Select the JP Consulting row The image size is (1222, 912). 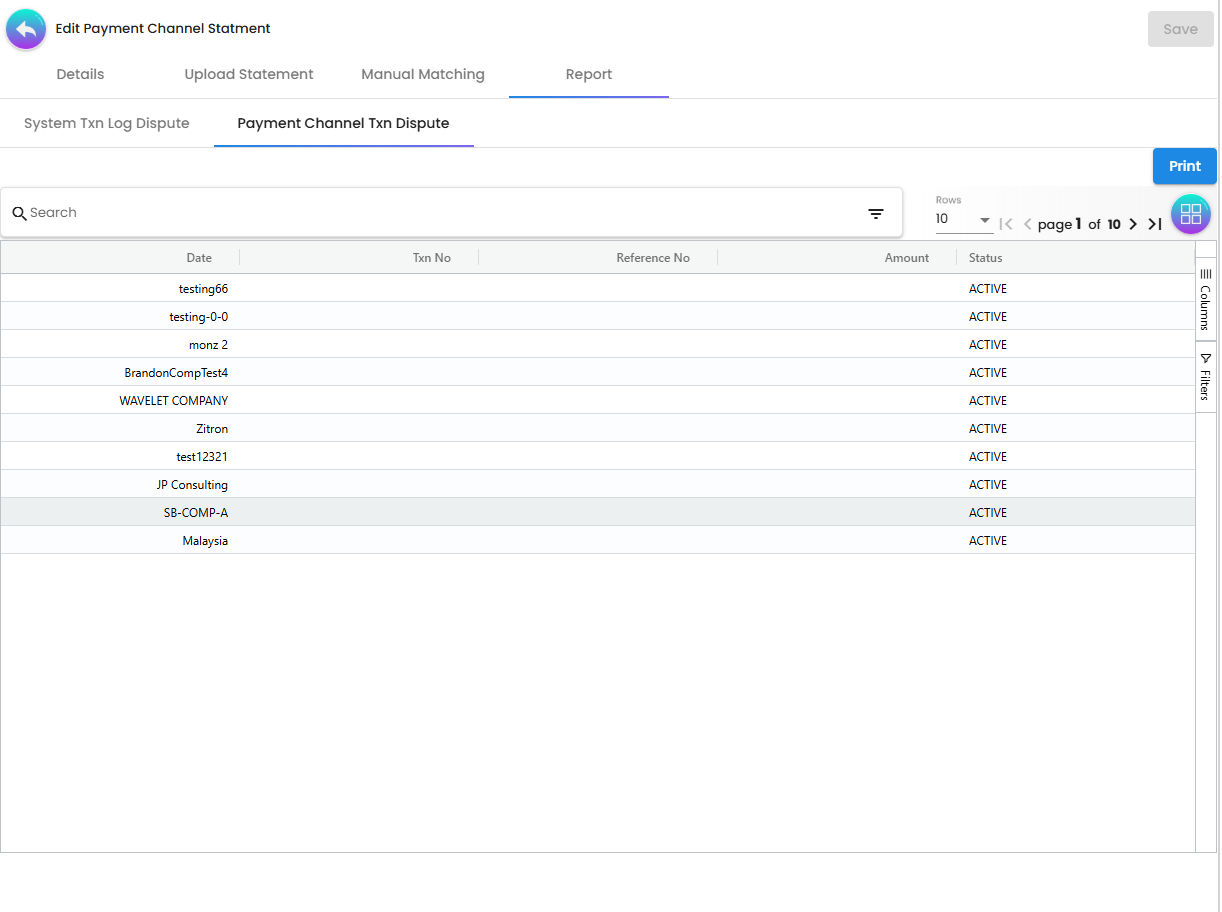598,484
